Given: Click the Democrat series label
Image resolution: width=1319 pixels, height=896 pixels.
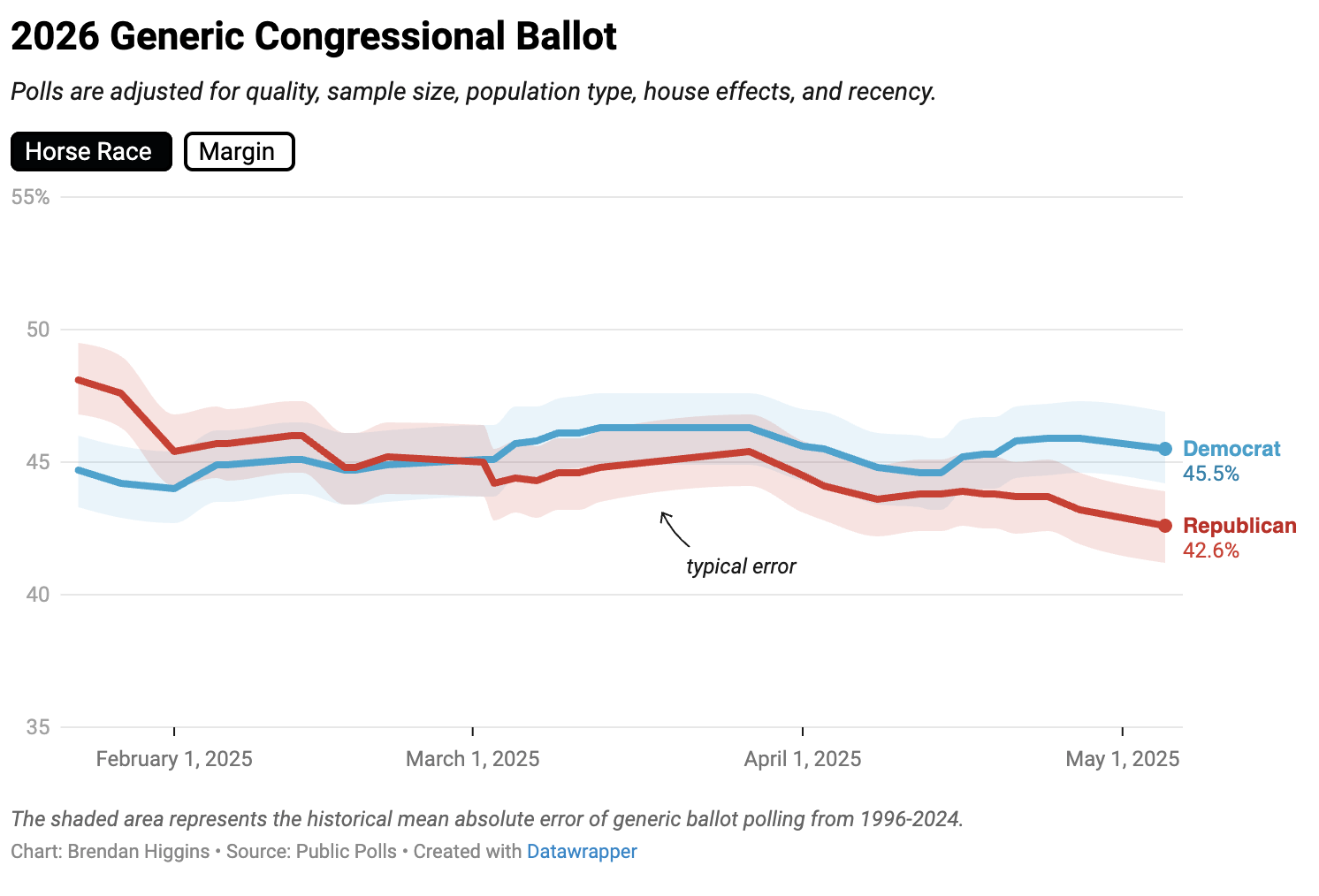Looking at the screenshot, I should tap(1231, 449).
